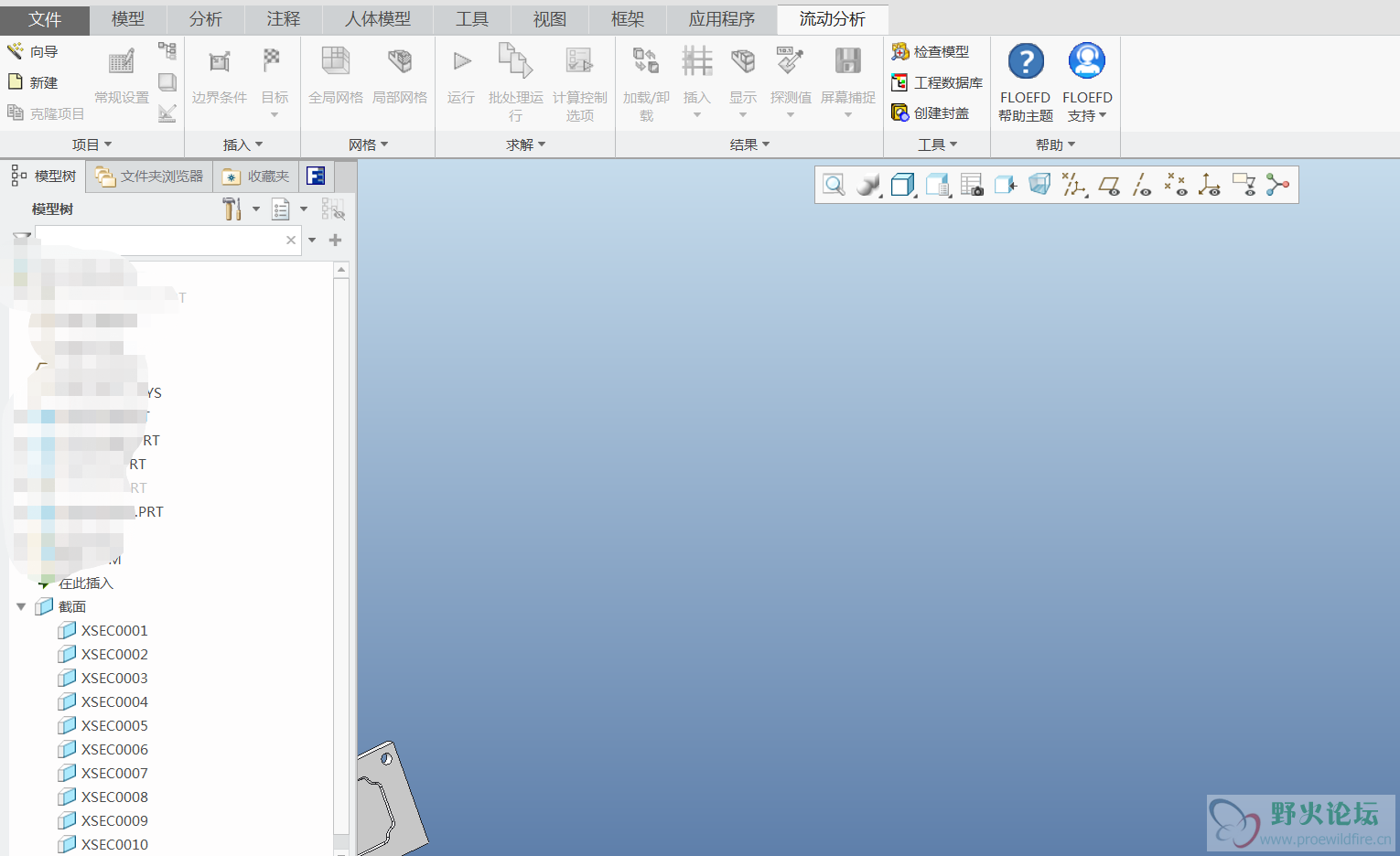Click the 加载/卸载 results button

(647, 82)
